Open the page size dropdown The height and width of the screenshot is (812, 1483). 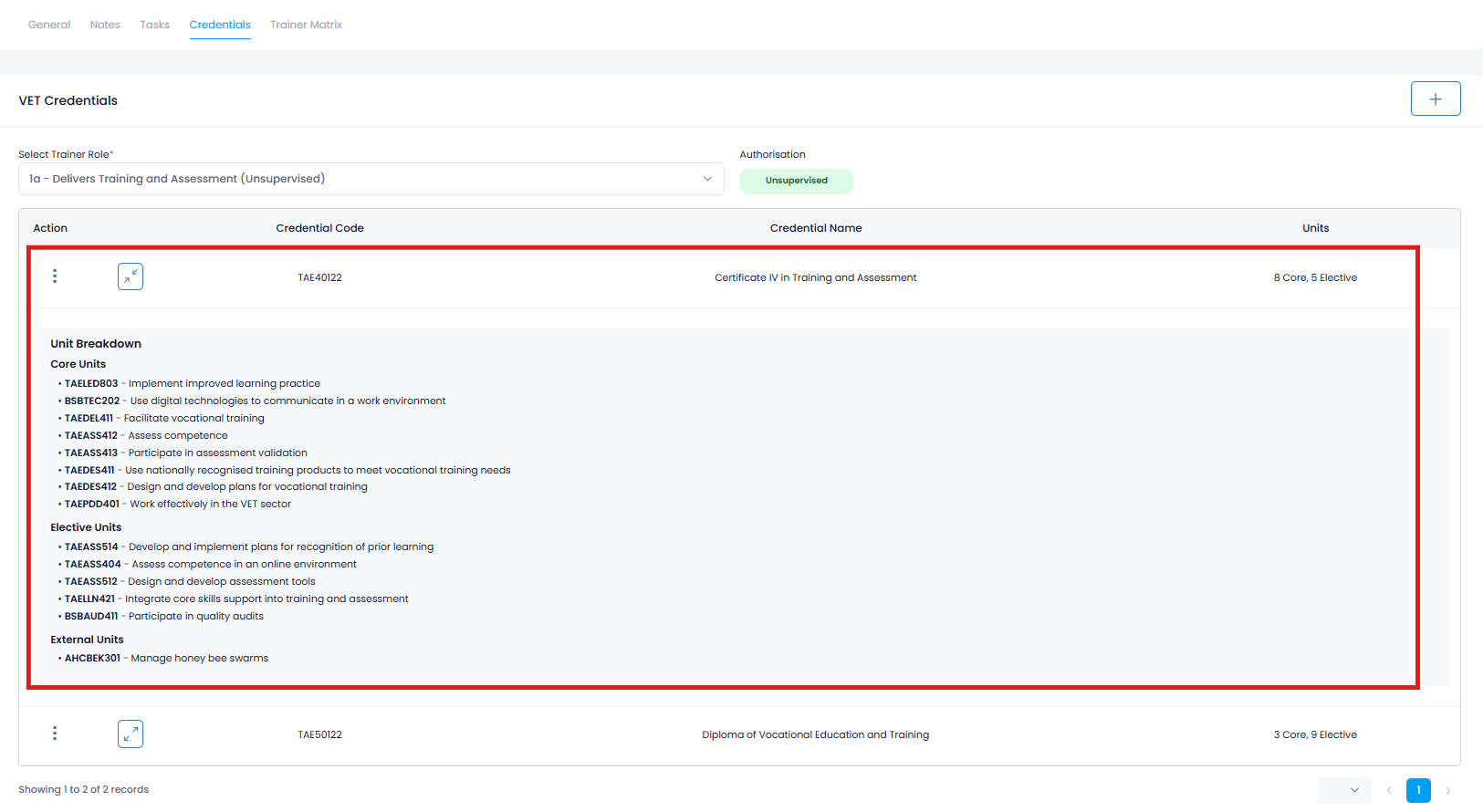[1344, 790]
